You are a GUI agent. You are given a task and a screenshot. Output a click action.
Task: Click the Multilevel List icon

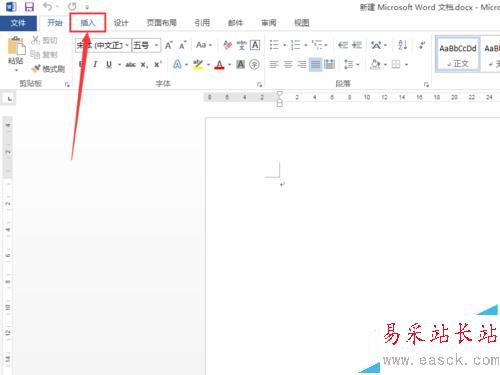pos(317,45)
